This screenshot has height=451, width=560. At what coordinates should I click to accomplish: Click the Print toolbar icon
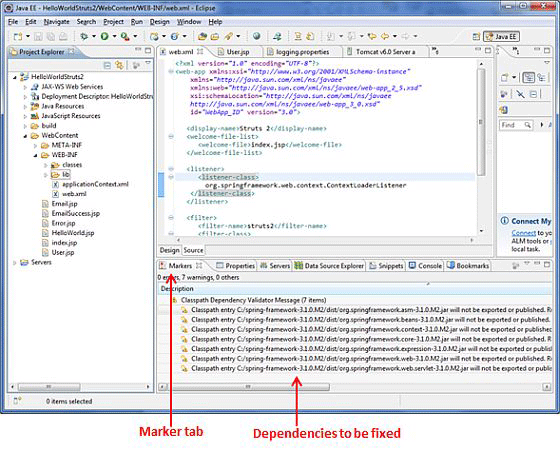[x=63, y=36]
